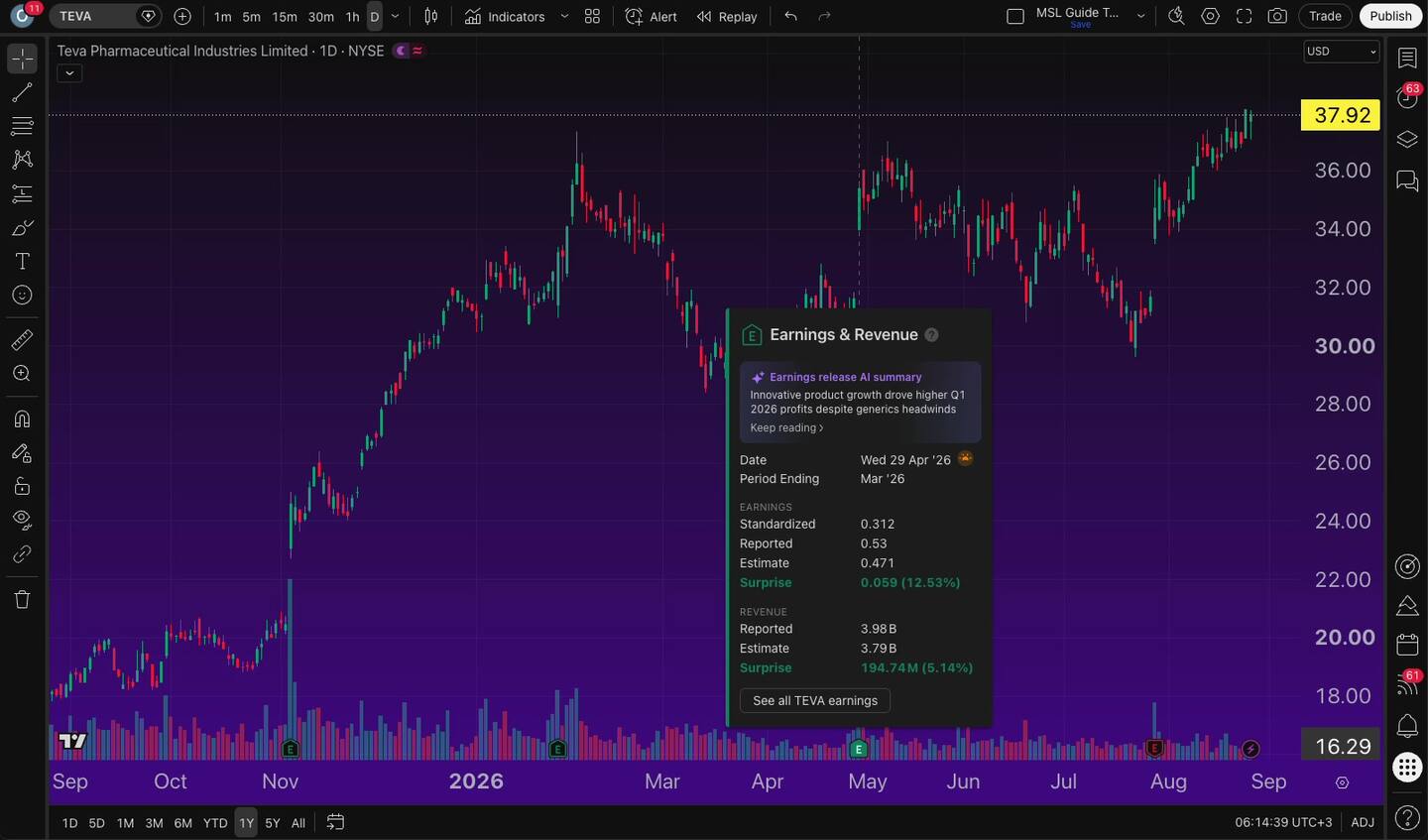The height and width of the screenshot is (840, 1428).
Task: Activate the zoom in tool
Action: (22, 374)
